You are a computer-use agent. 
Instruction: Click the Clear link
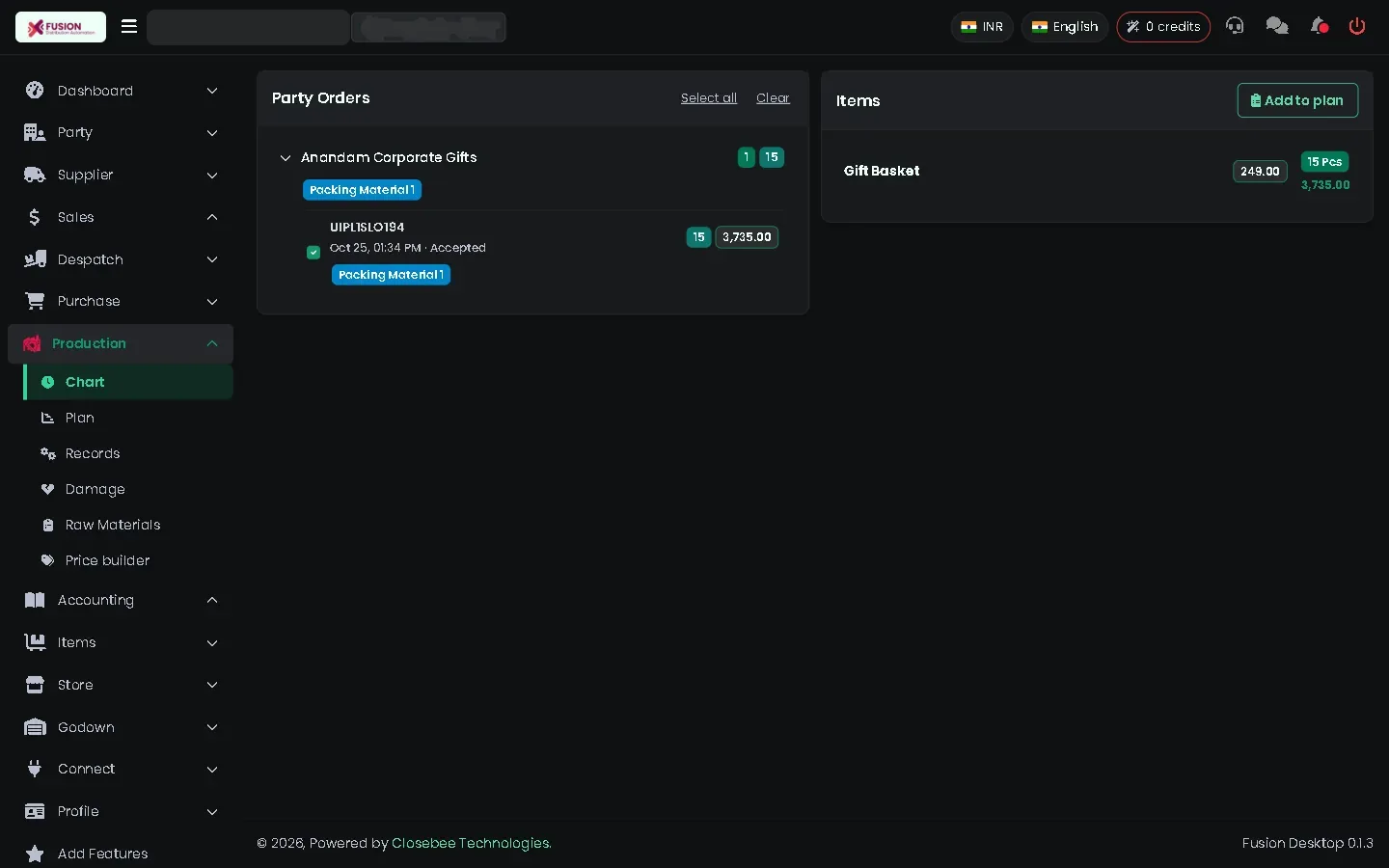773,98
